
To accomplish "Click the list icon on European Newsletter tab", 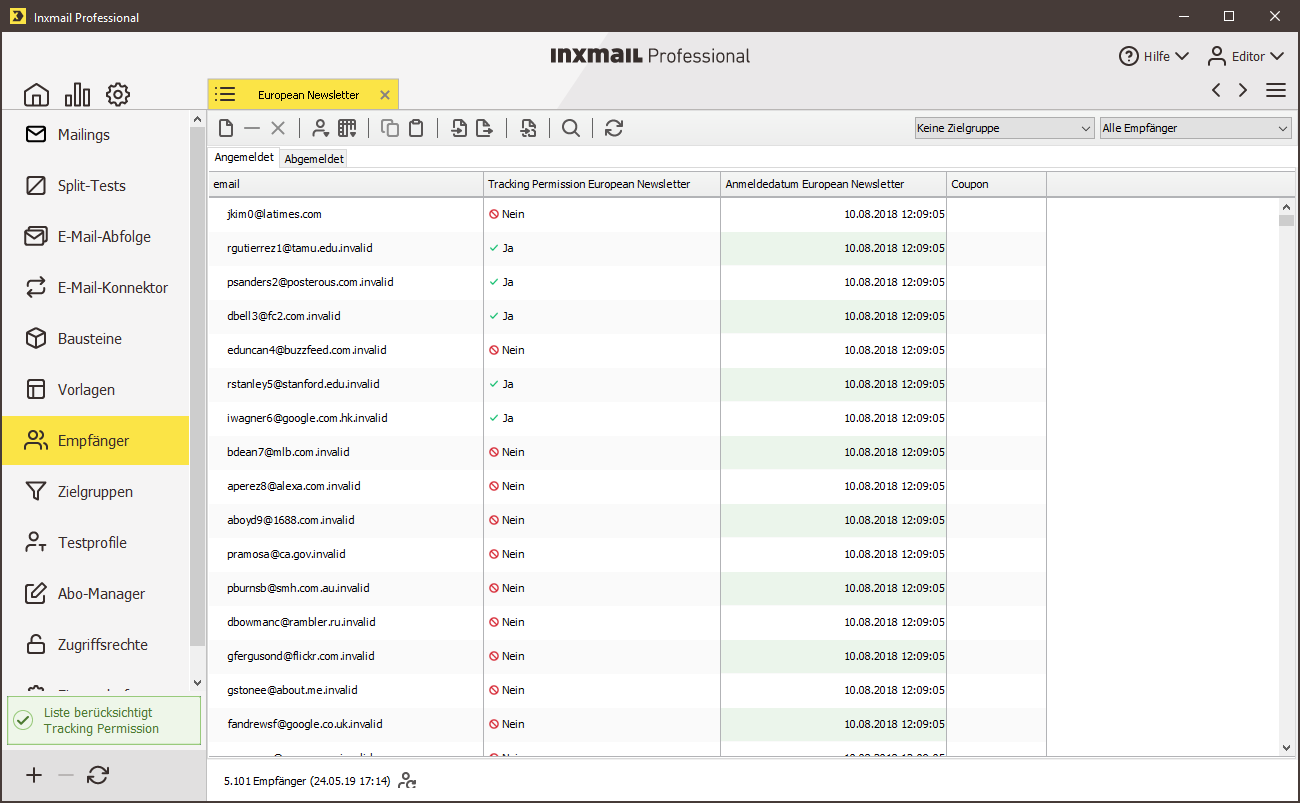I will point(225,94).
